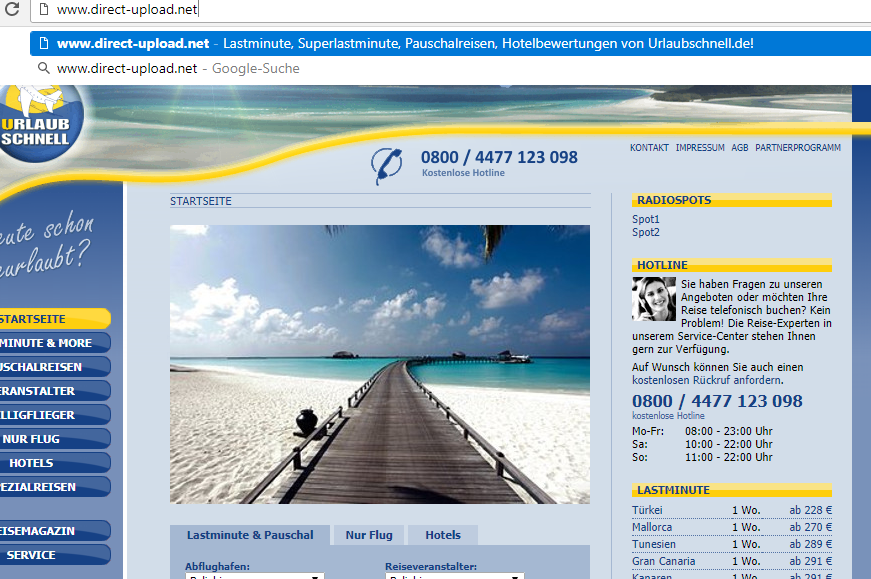
Task: Click the Urlaub Schnell logo
Action: (x=37, y=124)
